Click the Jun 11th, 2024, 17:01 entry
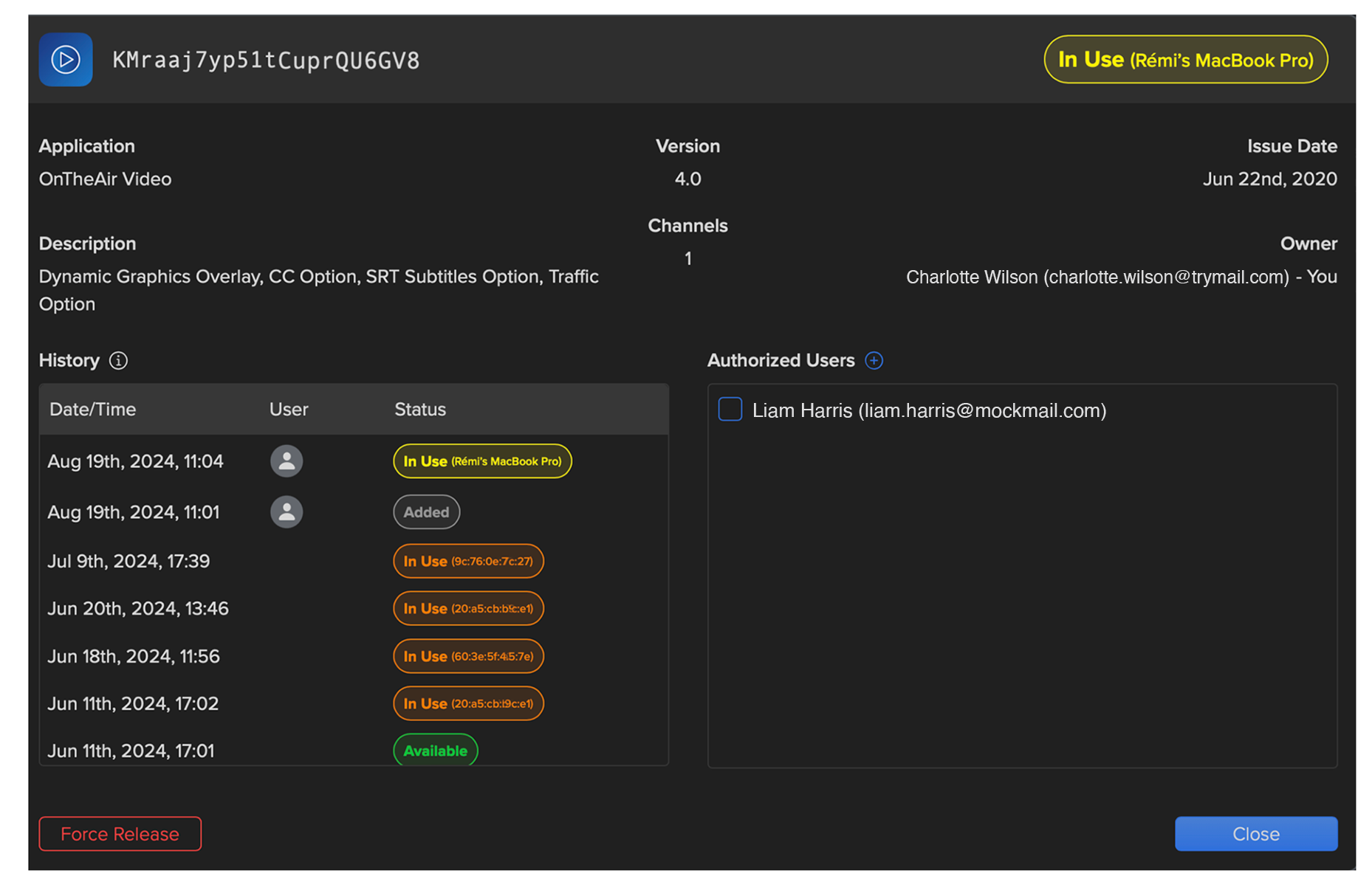This screenshot has width=1372, height=879. (131, 751)
